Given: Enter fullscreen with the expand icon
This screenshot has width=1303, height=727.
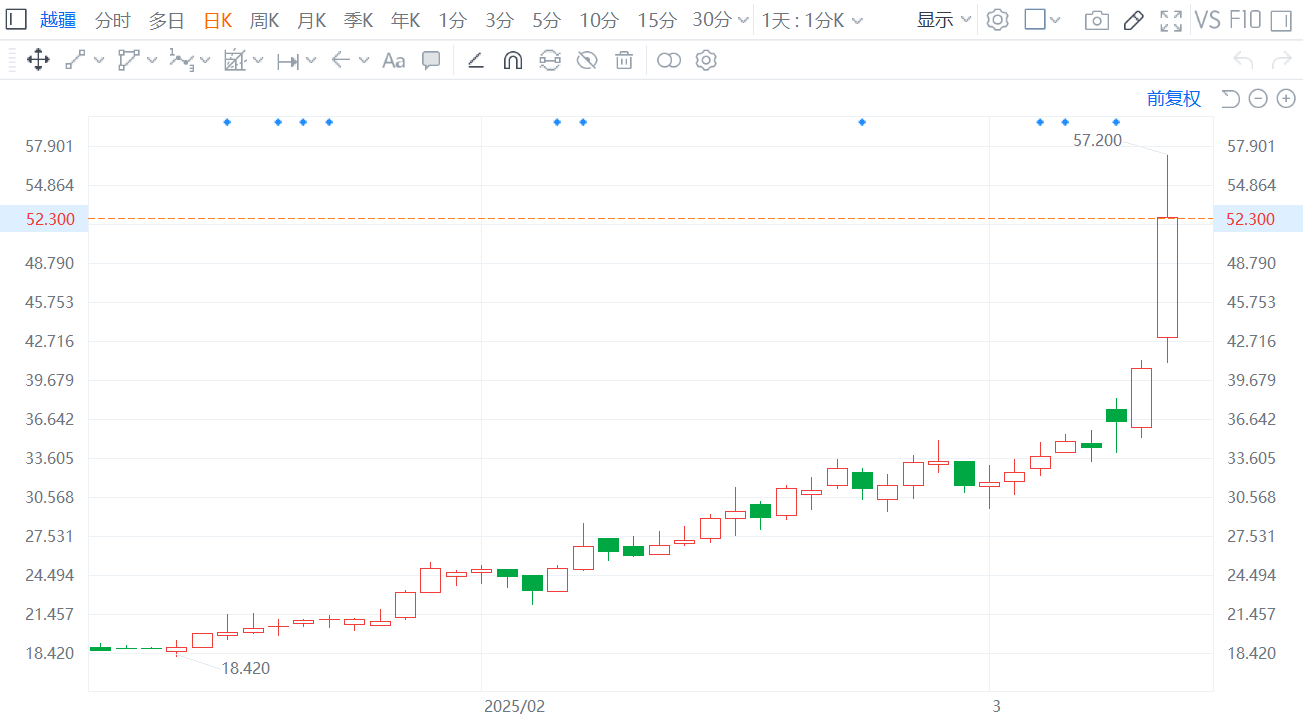Looking at the screenshot, I should click(x=1170, y=20).
